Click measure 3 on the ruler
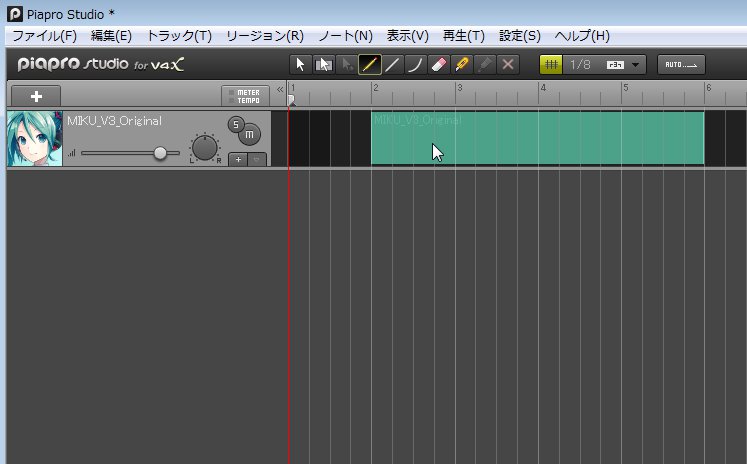 [460, 88]
